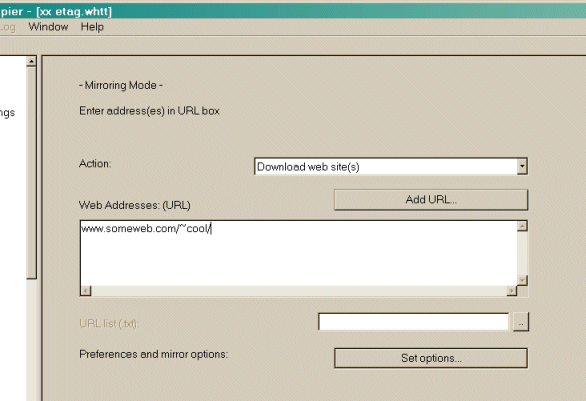Image resolution: width=586 pixels, height=401 pixels.
Task: Expand the Action dropdown arrow
Action: tap(522, 166)
